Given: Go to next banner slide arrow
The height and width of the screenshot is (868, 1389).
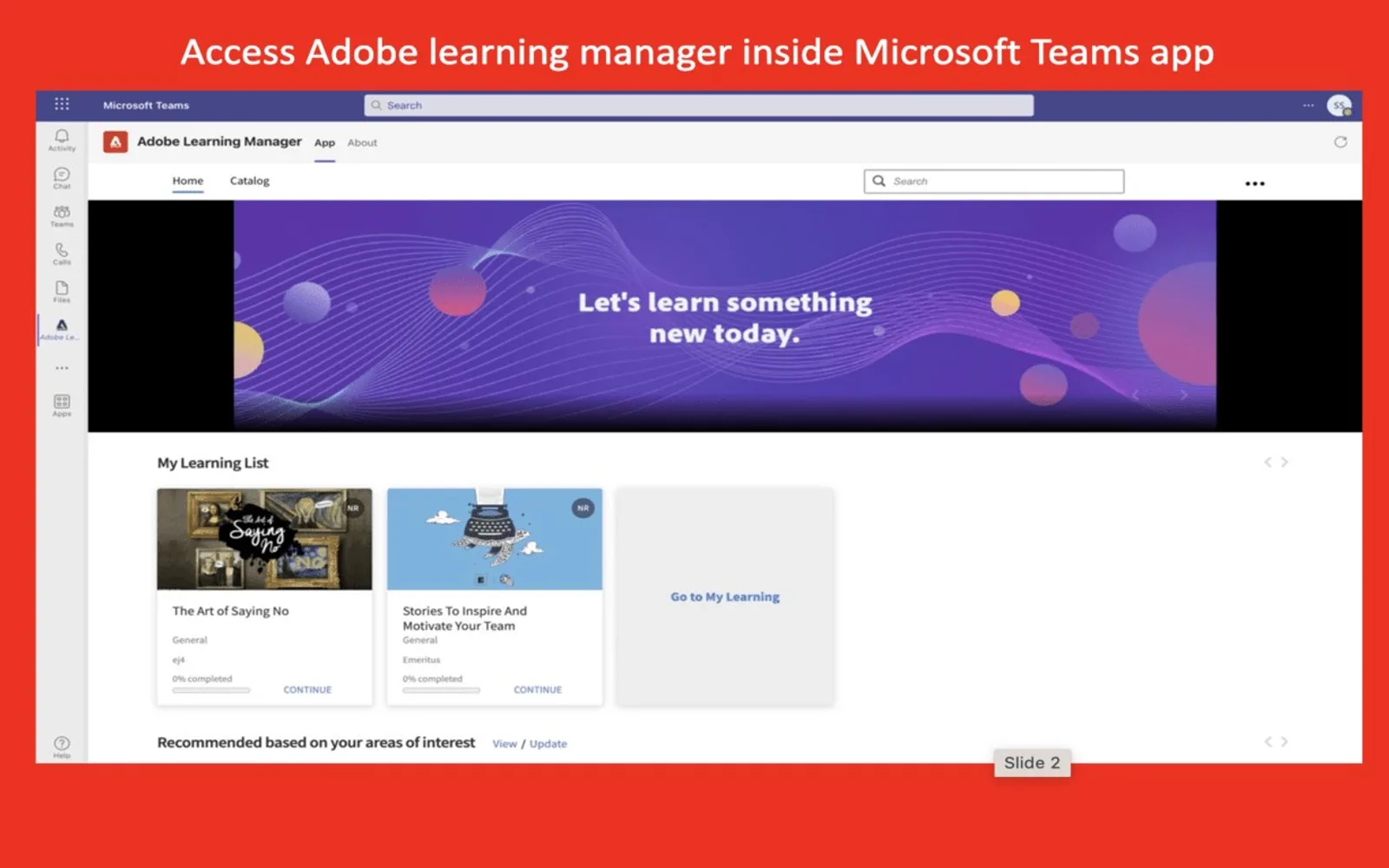Looking at the screenshot, I should [x=1183, y=395].
